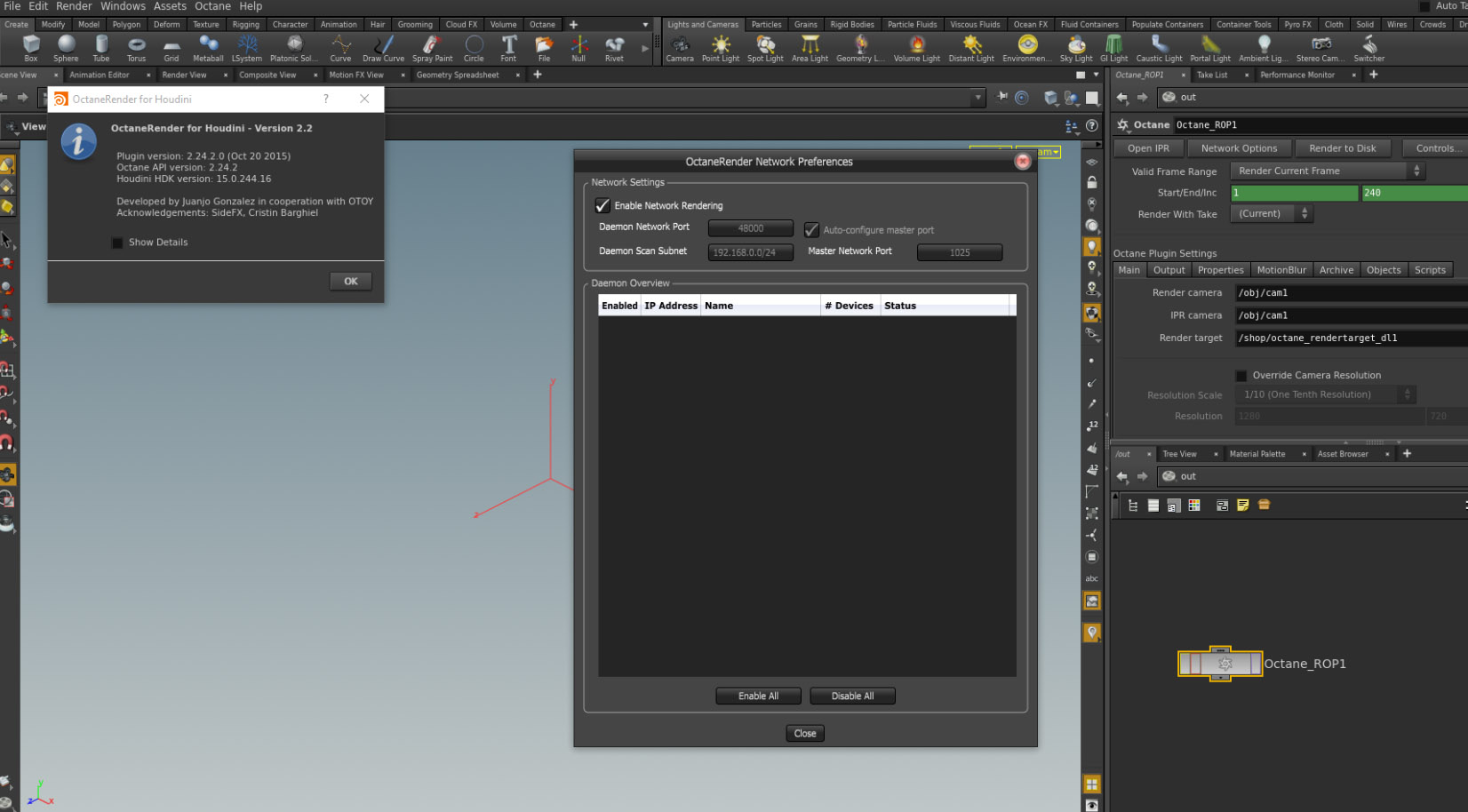Toggle Enable Network Rendering checkbox
1468x812 pixels.
tap(602, 205)
